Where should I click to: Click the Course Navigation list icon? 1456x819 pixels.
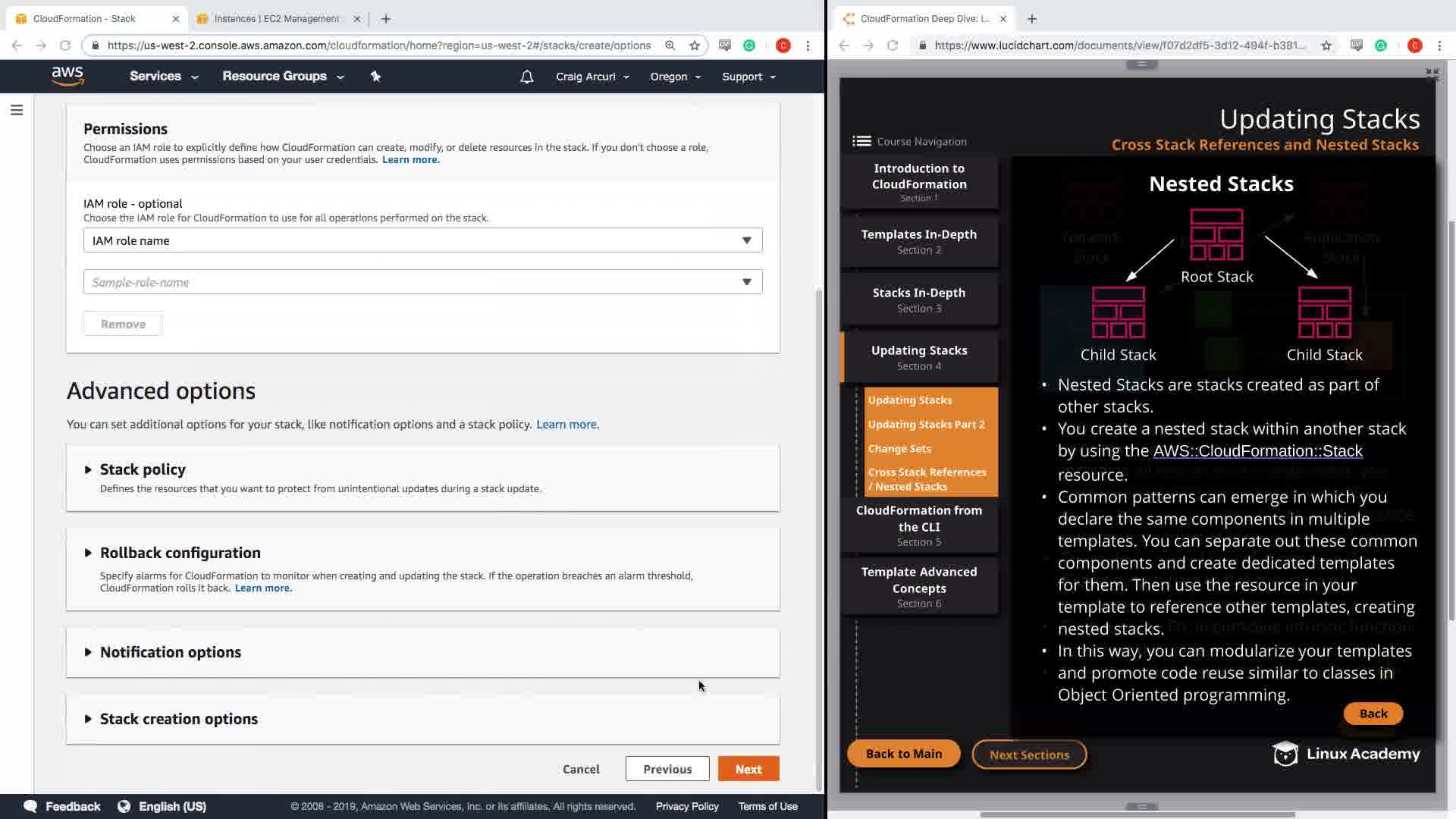click(x=861, y=141)
